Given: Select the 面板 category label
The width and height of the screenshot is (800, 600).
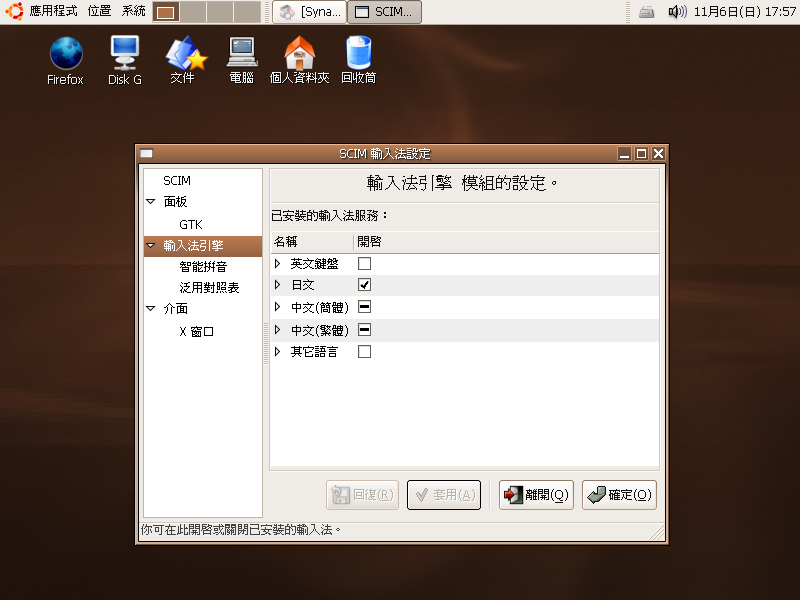Looking at the screenshot, I should pos(176,202).
